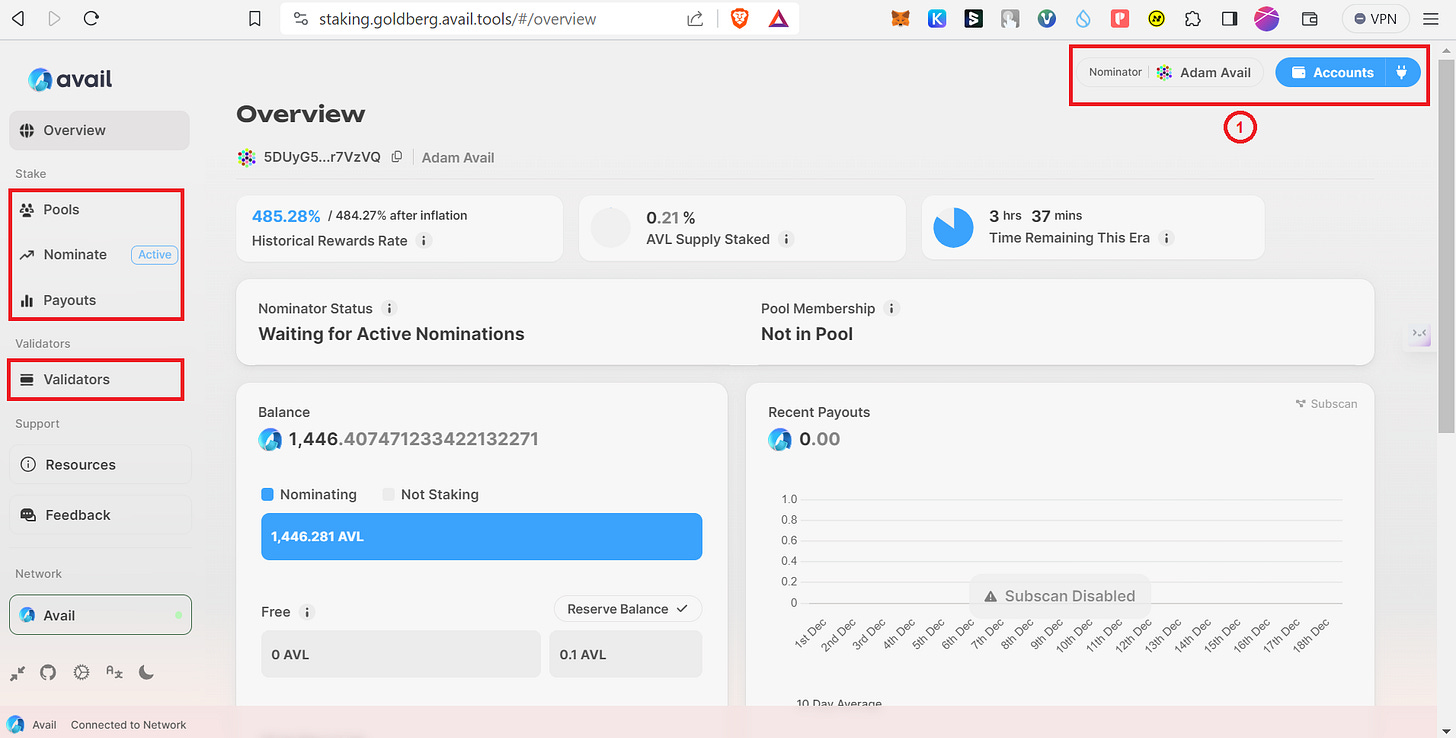Collapse the sidebar with arrows icon
This screenshot has width=1456, height=738.
18,673
